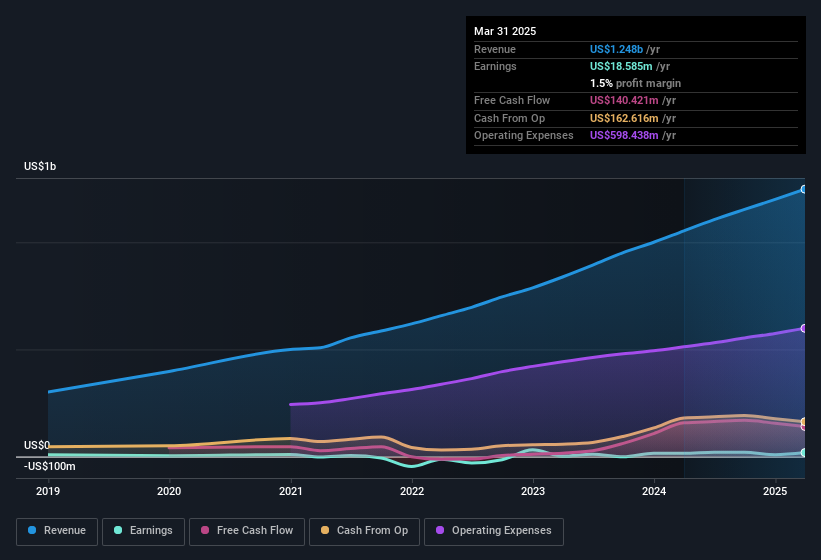Image resolution: width=821 pixels, height=560 pixels.
Task: Click the 1.5% profit margin text
Action: [x=635, y=83]
